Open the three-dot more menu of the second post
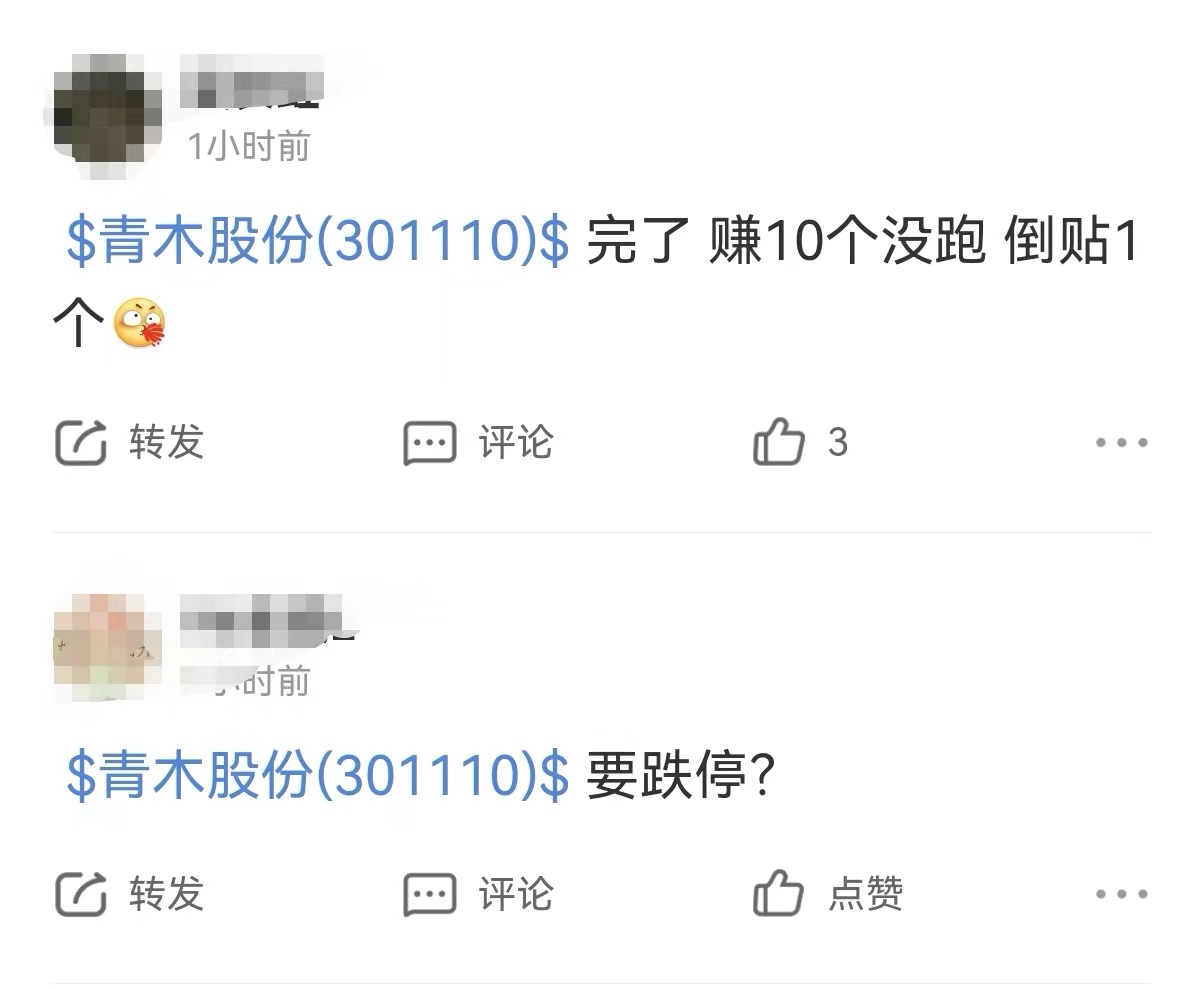The width and height of the screenshot is (1200, 989). (x=1121, y=894)
